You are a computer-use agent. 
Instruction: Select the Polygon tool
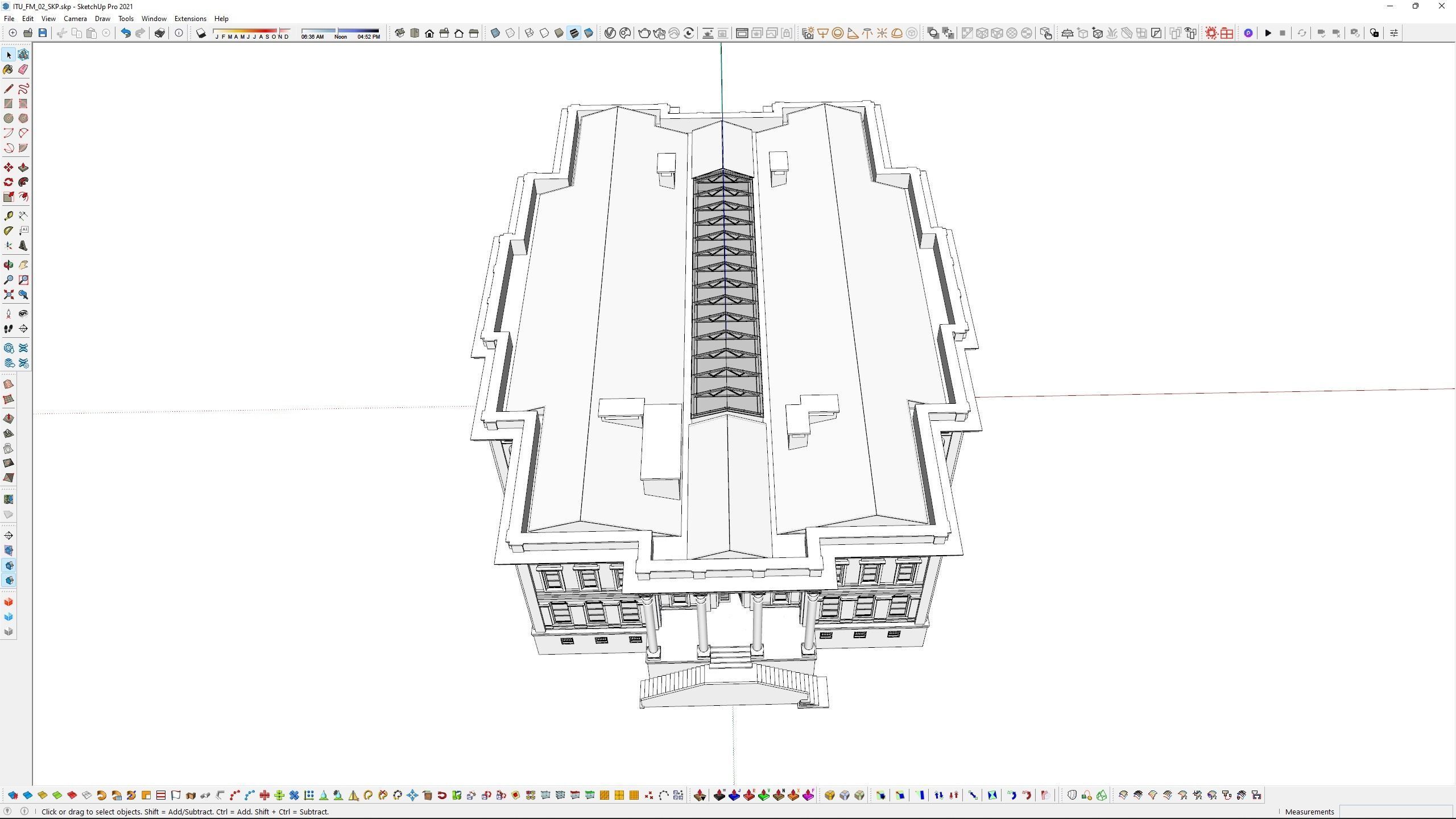point(23,118)
